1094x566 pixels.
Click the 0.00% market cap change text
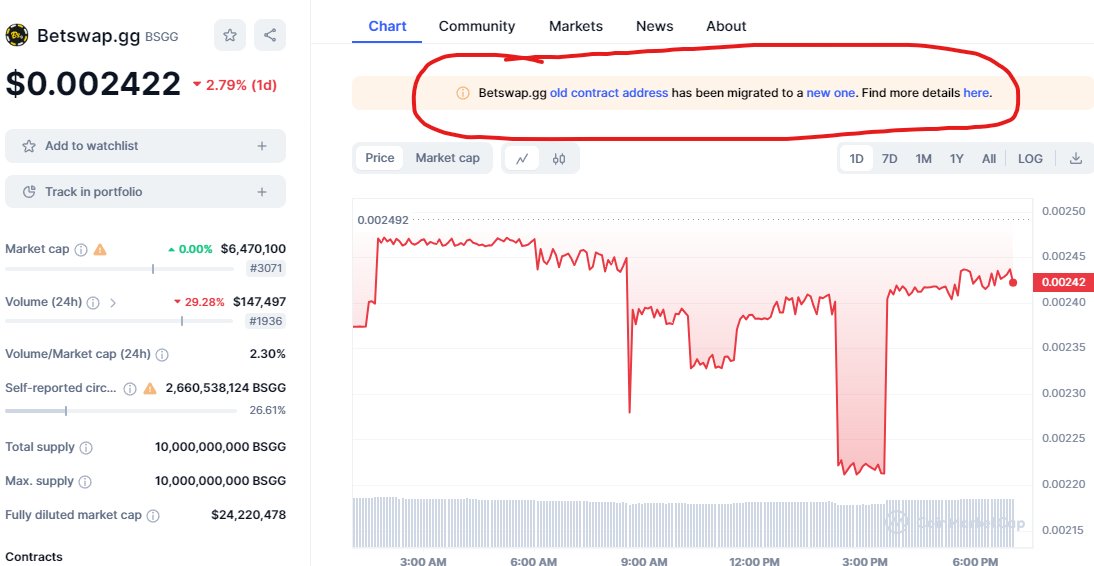(190, 249)
